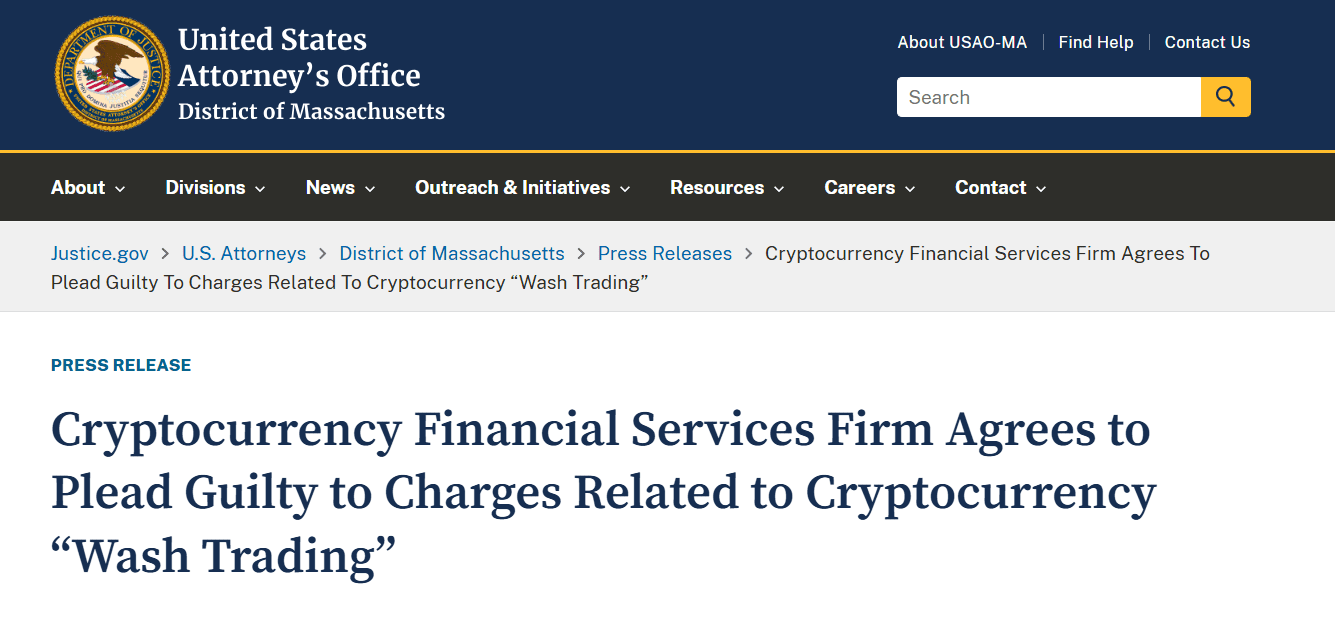Select the Divisions menu item
Screen dimensions: 1335x617
coord(205,187)
